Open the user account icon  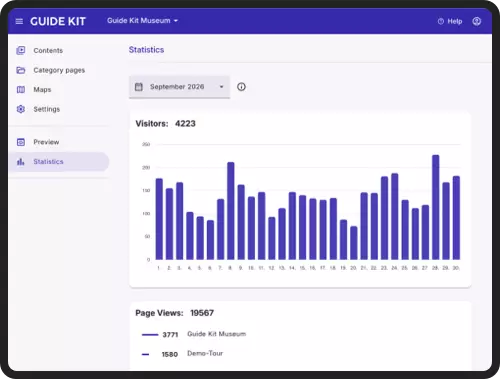(x=477, y=21)
